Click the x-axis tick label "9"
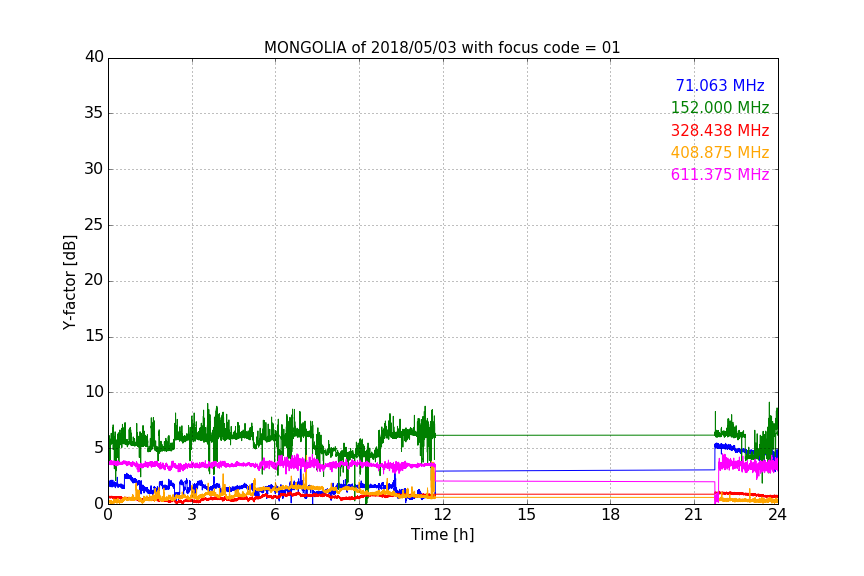Screen dimensions: 864x576 (x=359, y=515)
